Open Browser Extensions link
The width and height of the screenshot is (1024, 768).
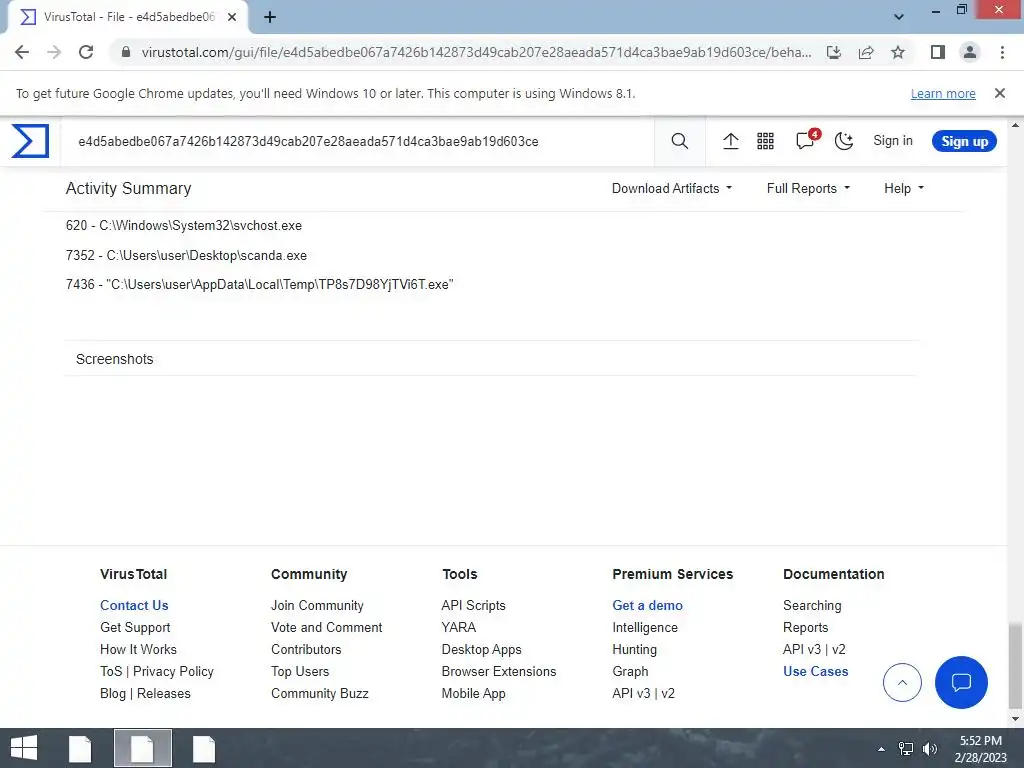pos(499,671)
